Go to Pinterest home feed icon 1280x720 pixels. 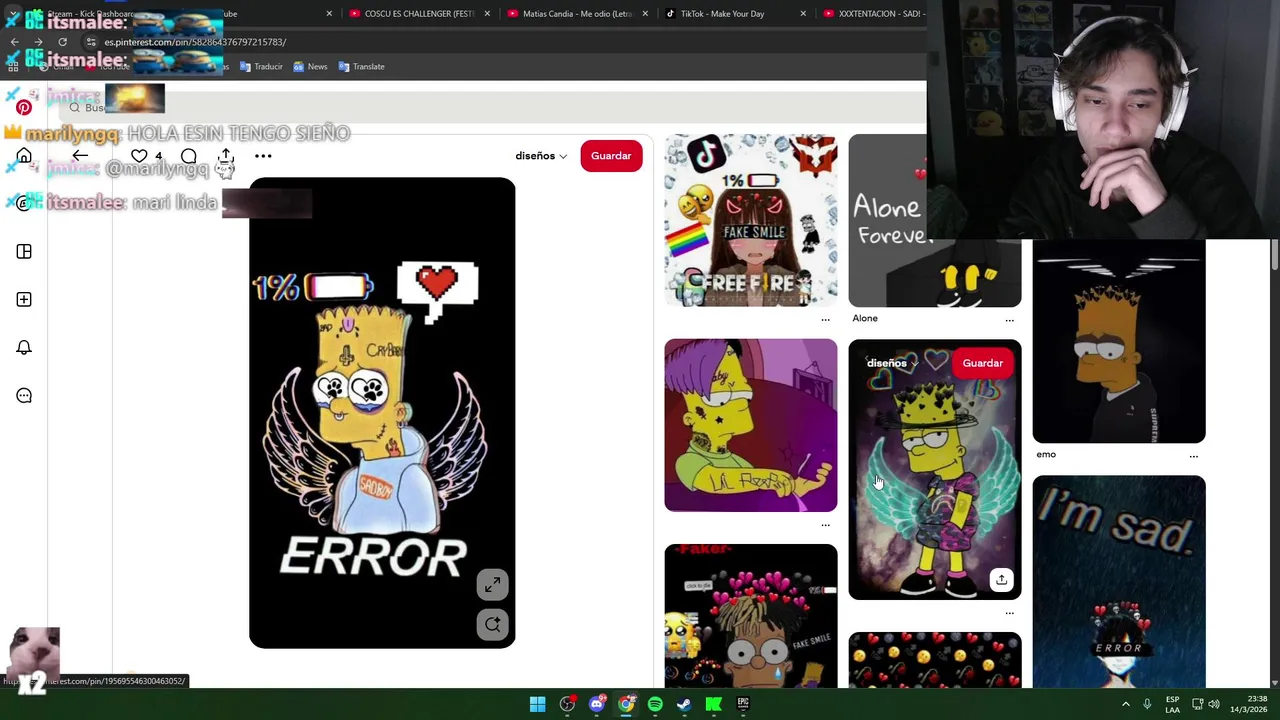[24, 156]
